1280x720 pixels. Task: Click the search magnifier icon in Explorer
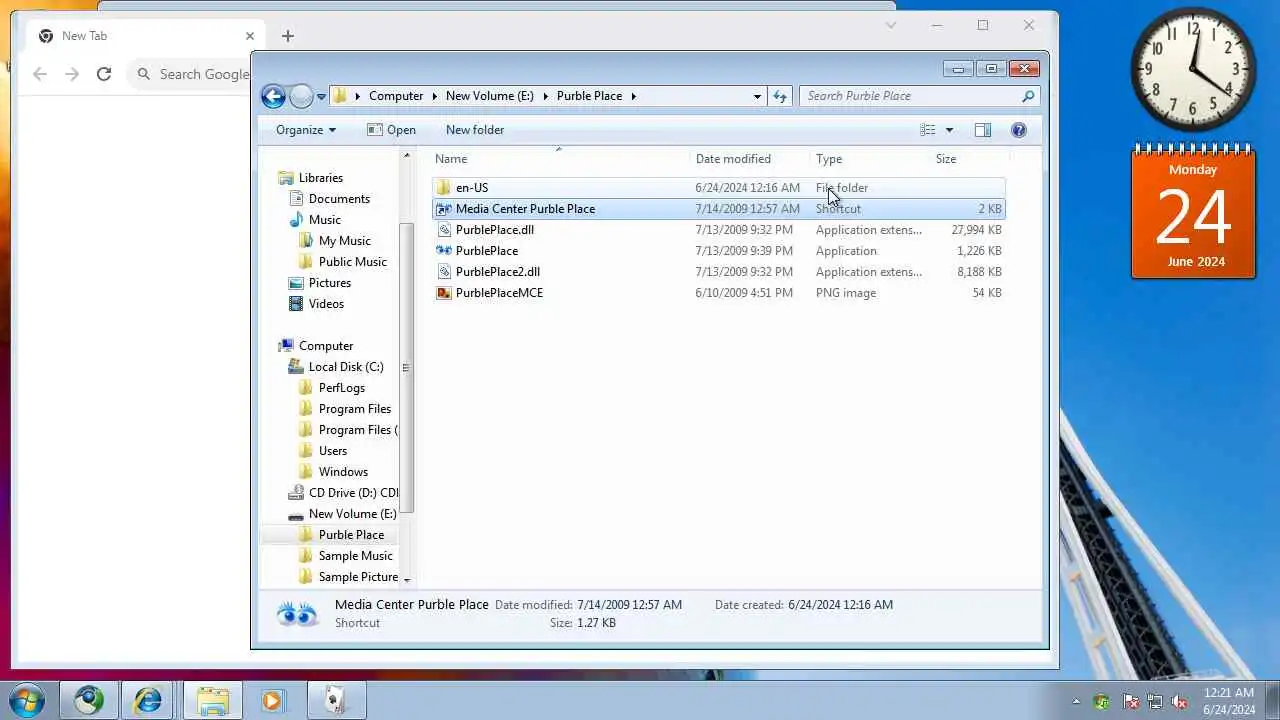[x=1027, y=96]
